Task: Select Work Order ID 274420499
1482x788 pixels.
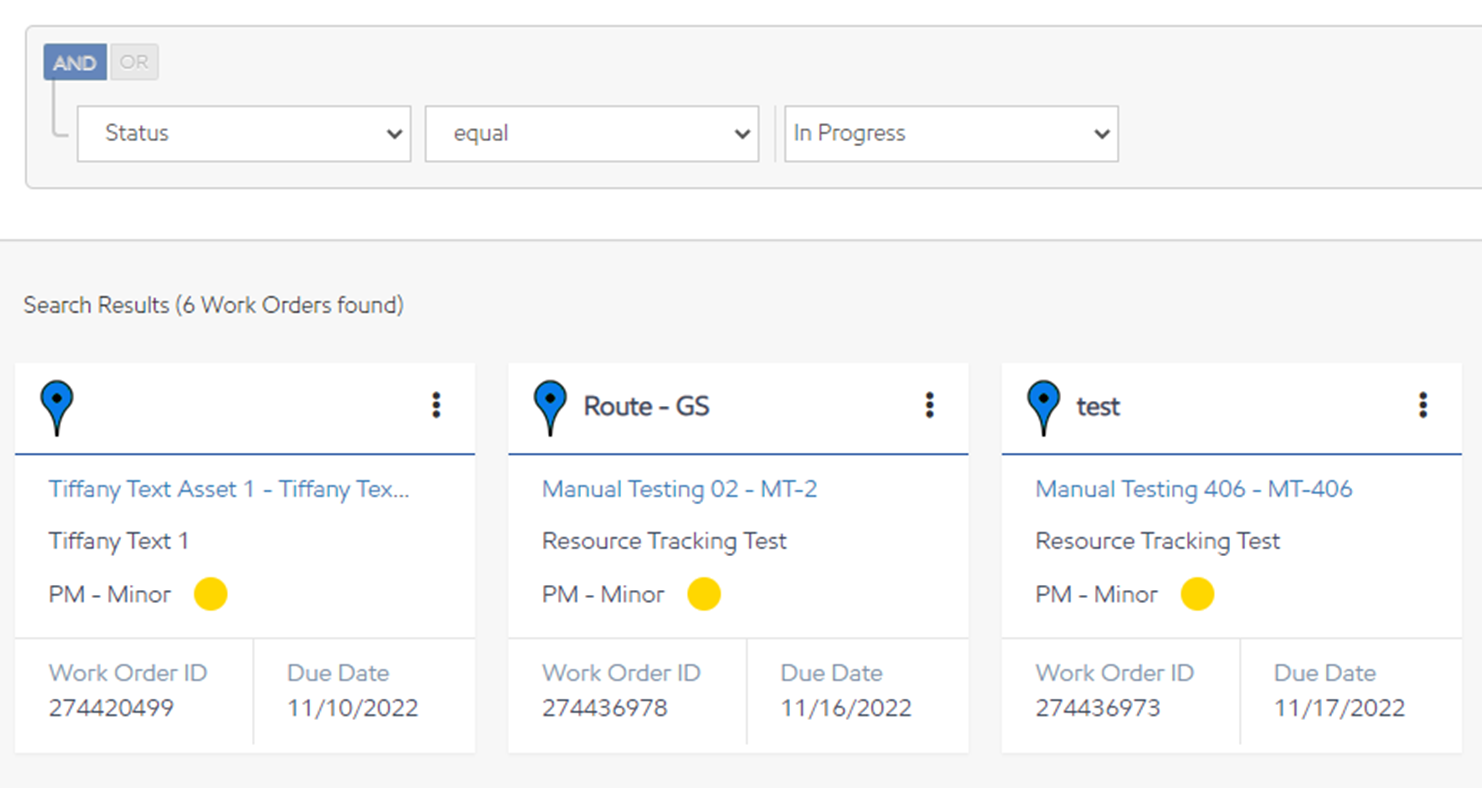Action: (x=111, y=709)
